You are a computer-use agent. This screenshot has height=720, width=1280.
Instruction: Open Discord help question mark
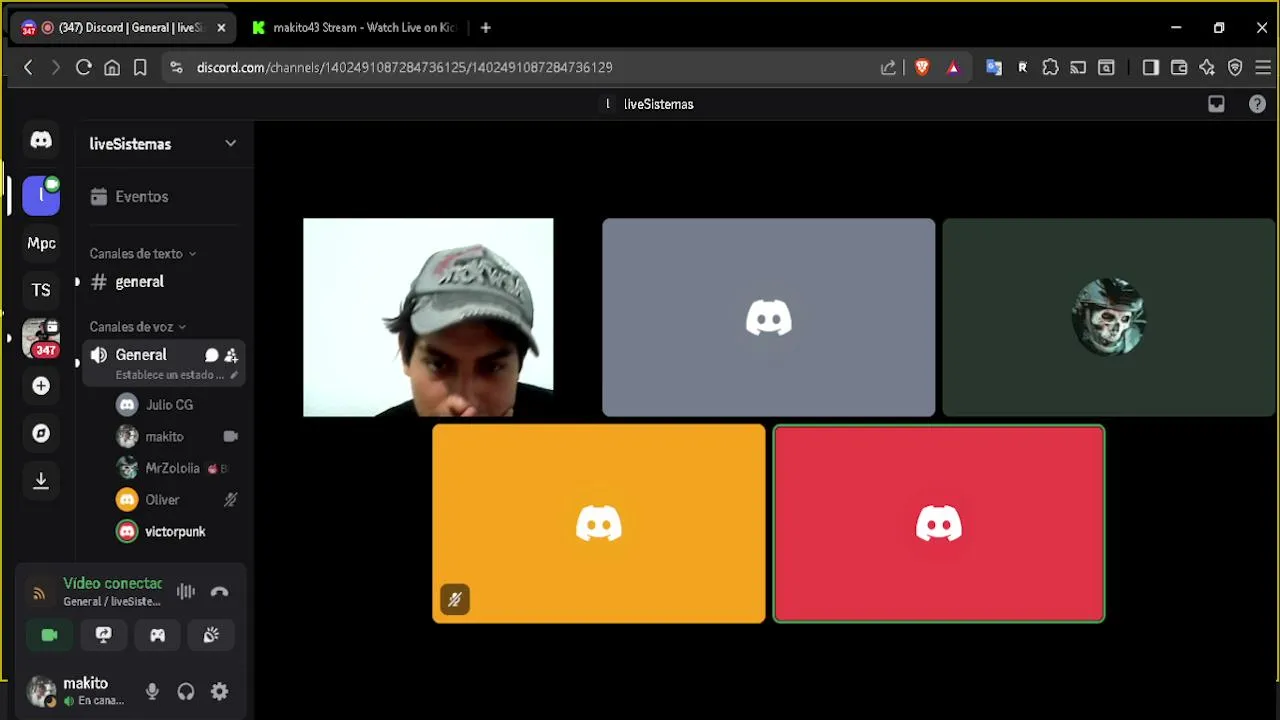(x=1257, y=104)
